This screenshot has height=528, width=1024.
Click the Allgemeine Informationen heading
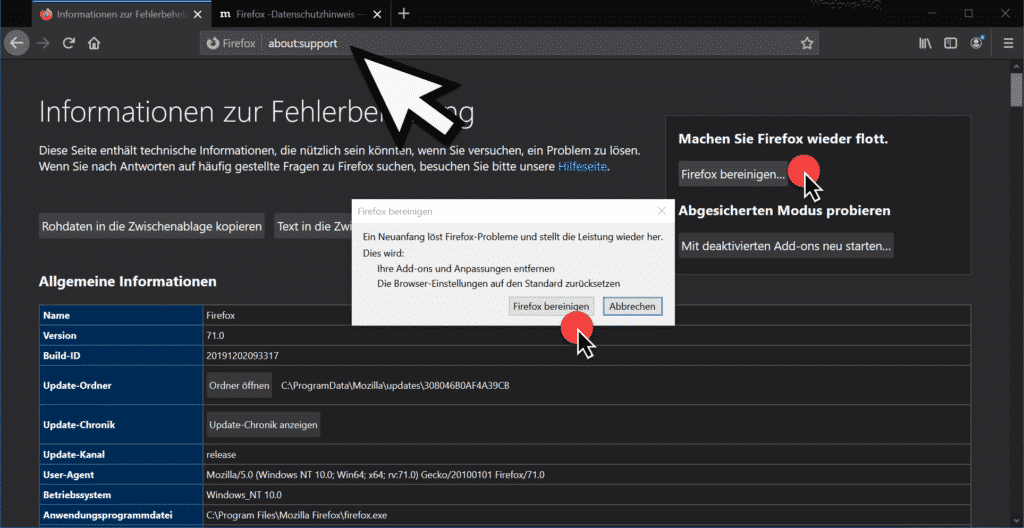coord(128,282)
